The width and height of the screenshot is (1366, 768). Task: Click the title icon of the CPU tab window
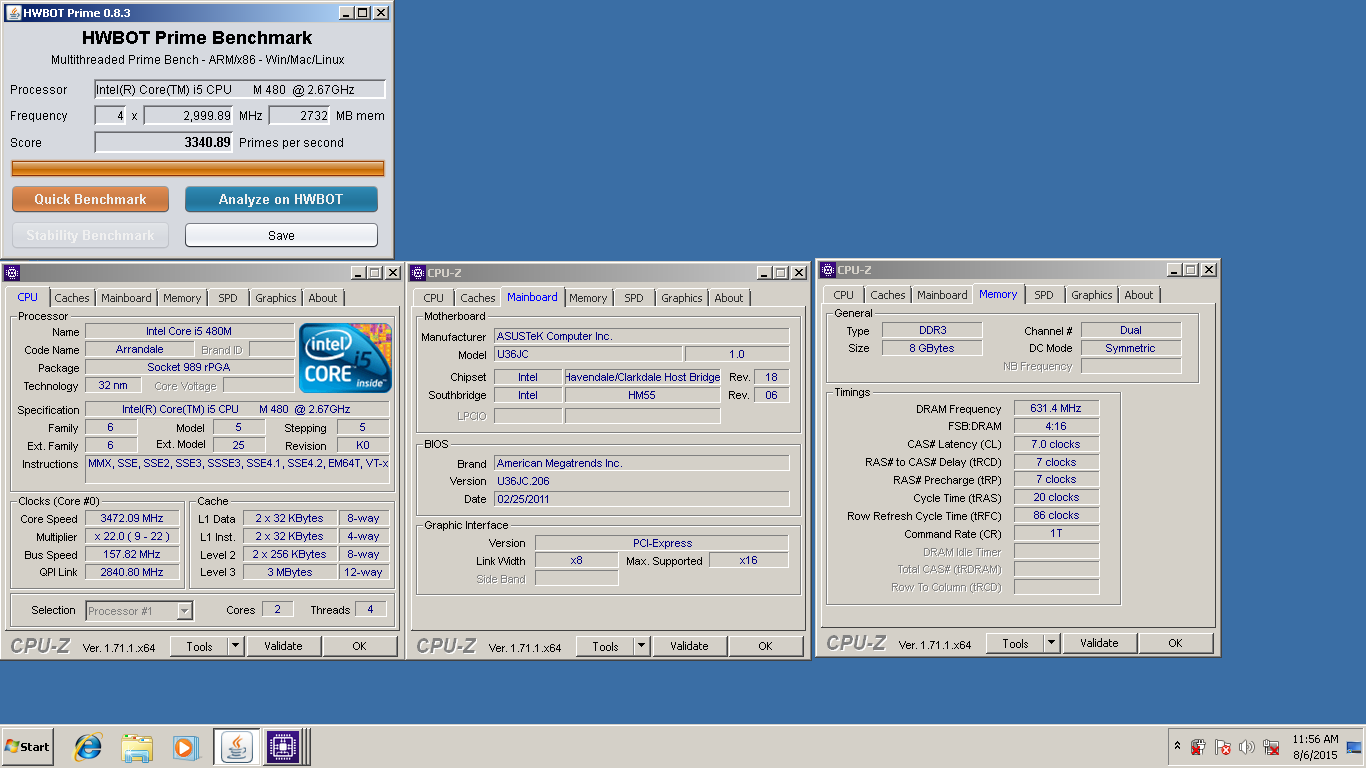[12, 273]
